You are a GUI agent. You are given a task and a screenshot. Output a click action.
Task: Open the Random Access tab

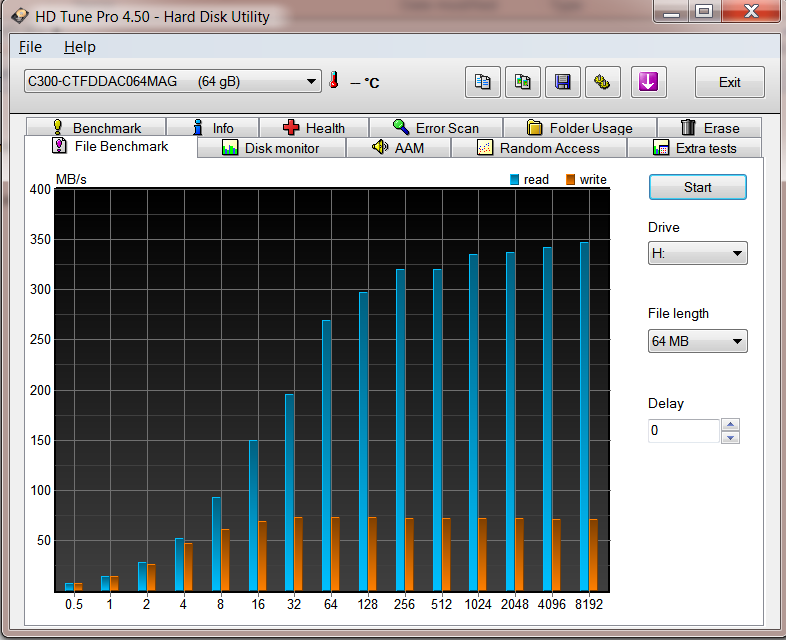pyautogui.click(x=538, y=148)
